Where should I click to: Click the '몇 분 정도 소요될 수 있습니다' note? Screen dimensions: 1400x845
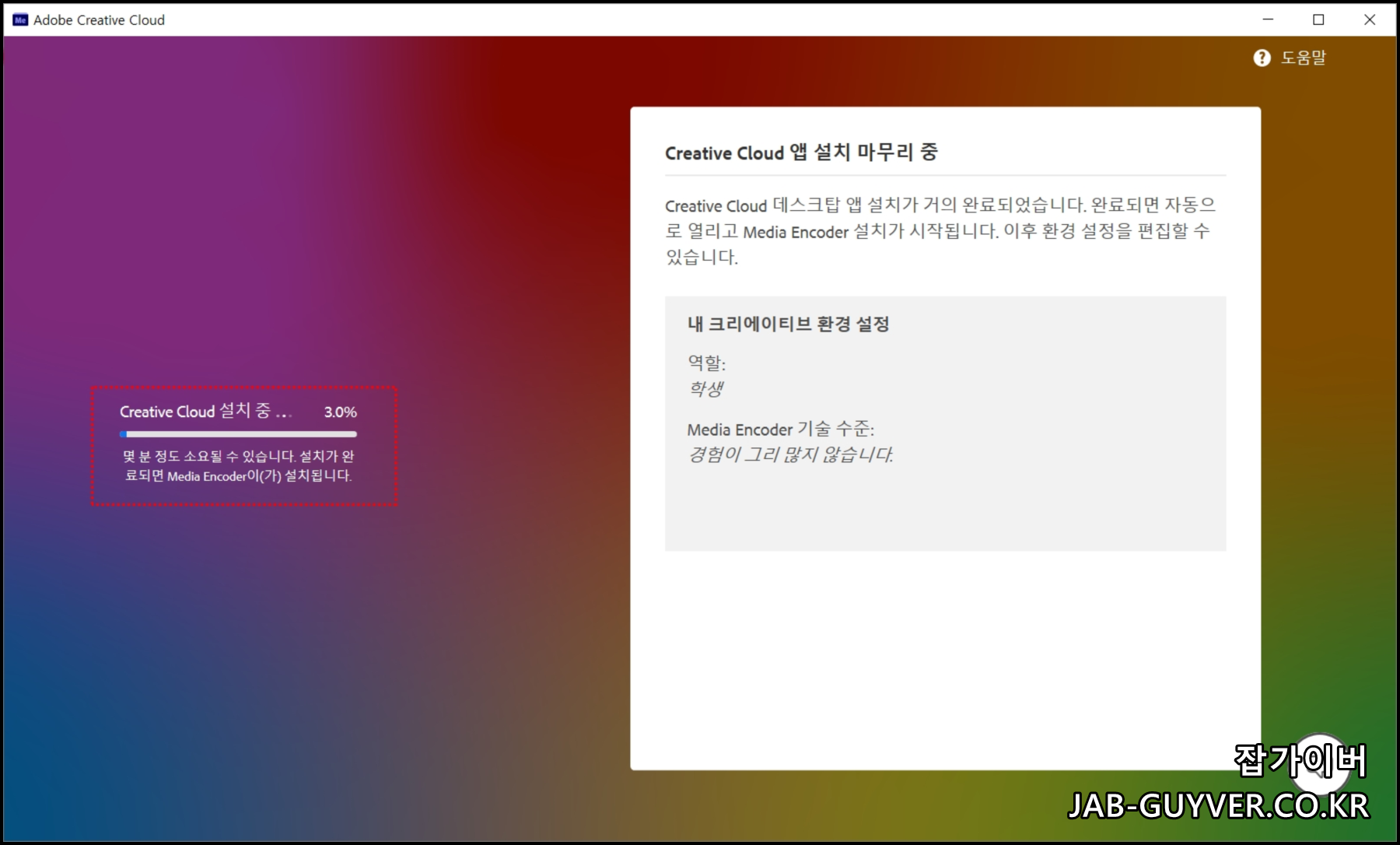tap(239, 466)
